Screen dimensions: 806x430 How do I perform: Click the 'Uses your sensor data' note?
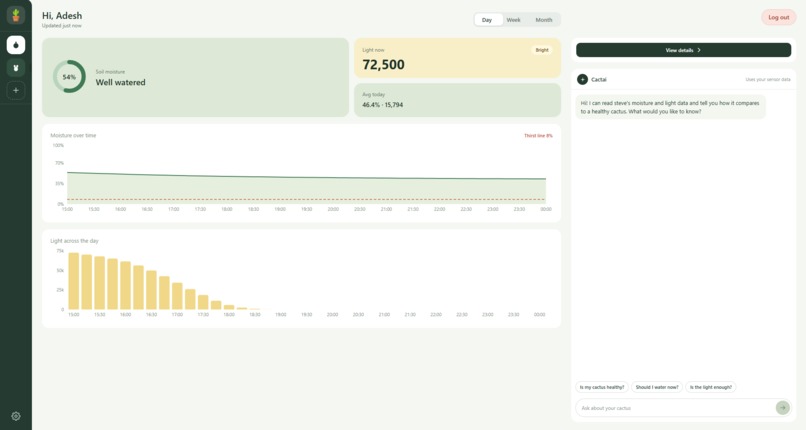pos(768,80)
